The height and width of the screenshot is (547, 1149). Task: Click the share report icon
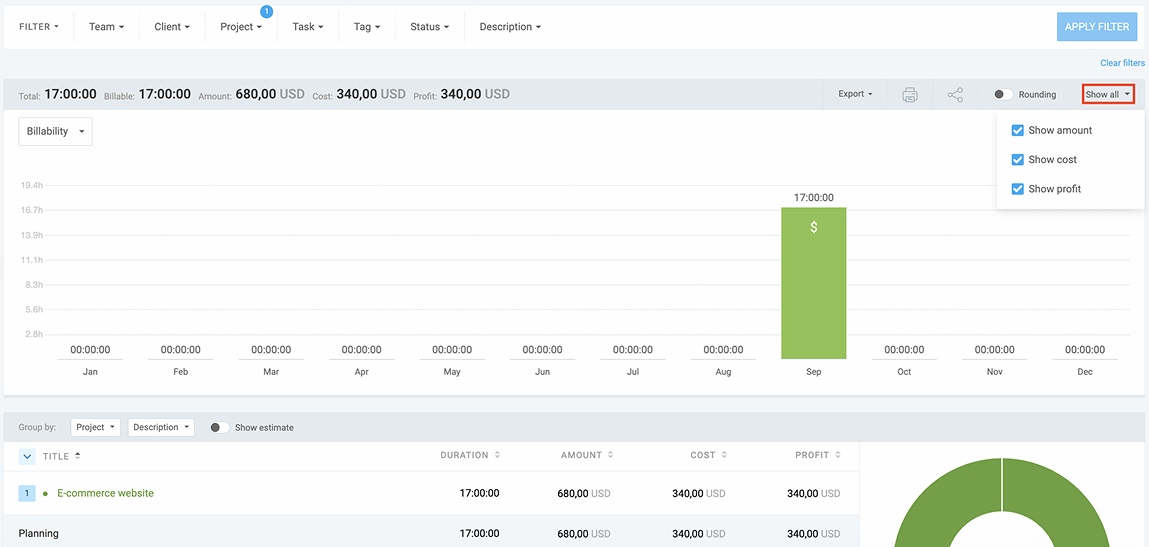click(x=955, y=95)
